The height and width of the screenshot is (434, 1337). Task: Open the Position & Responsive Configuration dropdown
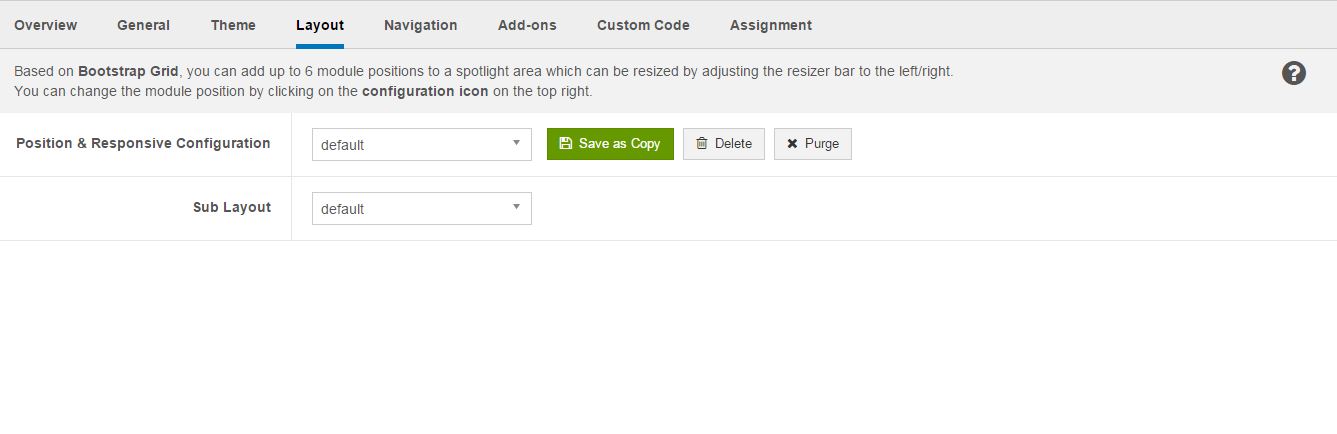[421, 144]
